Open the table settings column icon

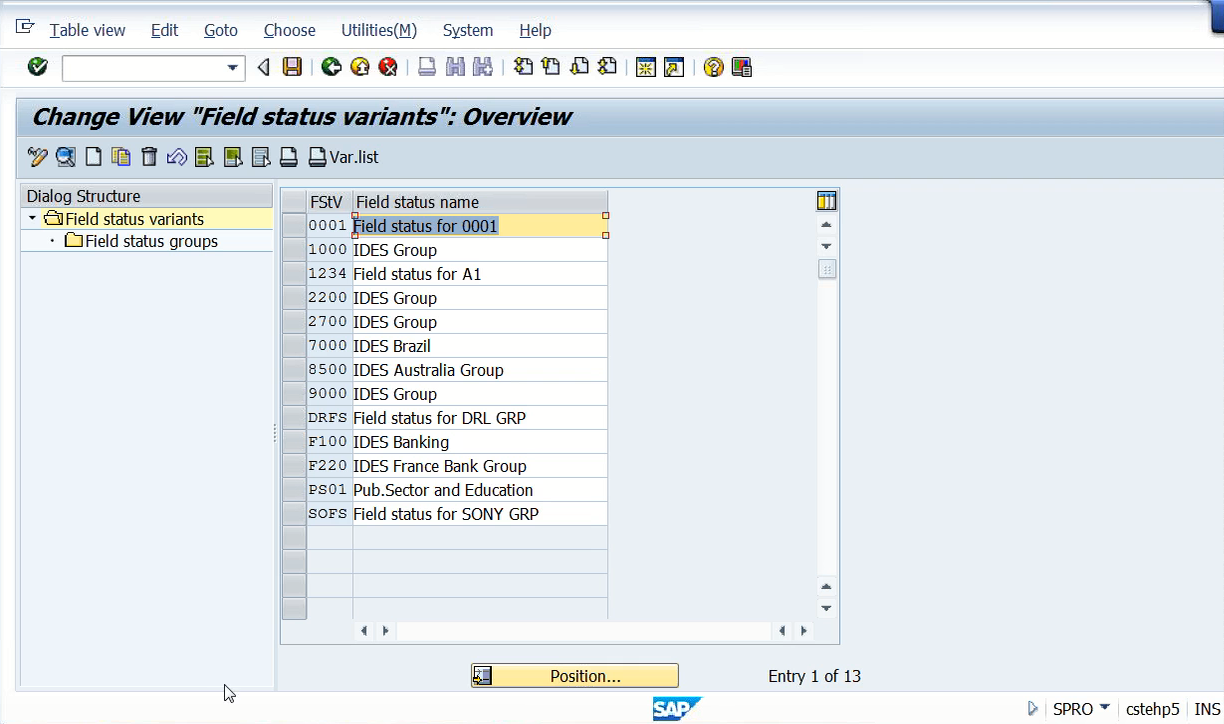(826, 201)
